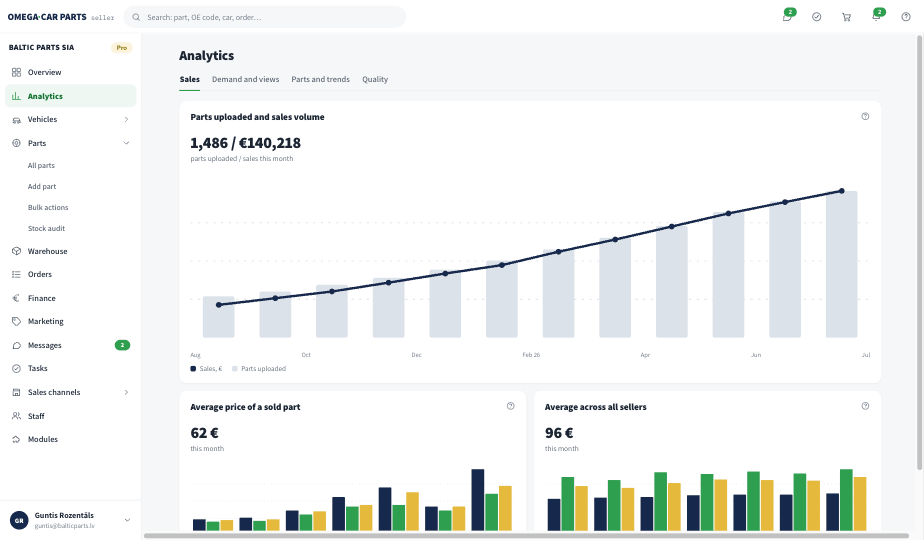The height and width of the screenshot is (540, 924).
Task: Collapse the Parts submenu chevron
Action: [126, 143]
